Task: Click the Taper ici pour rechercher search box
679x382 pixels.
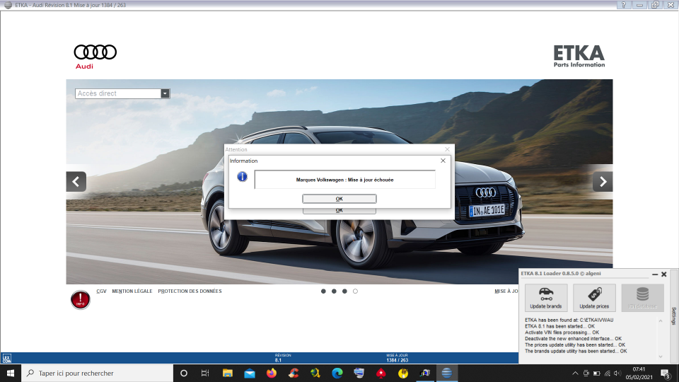Action: point(97,373)
